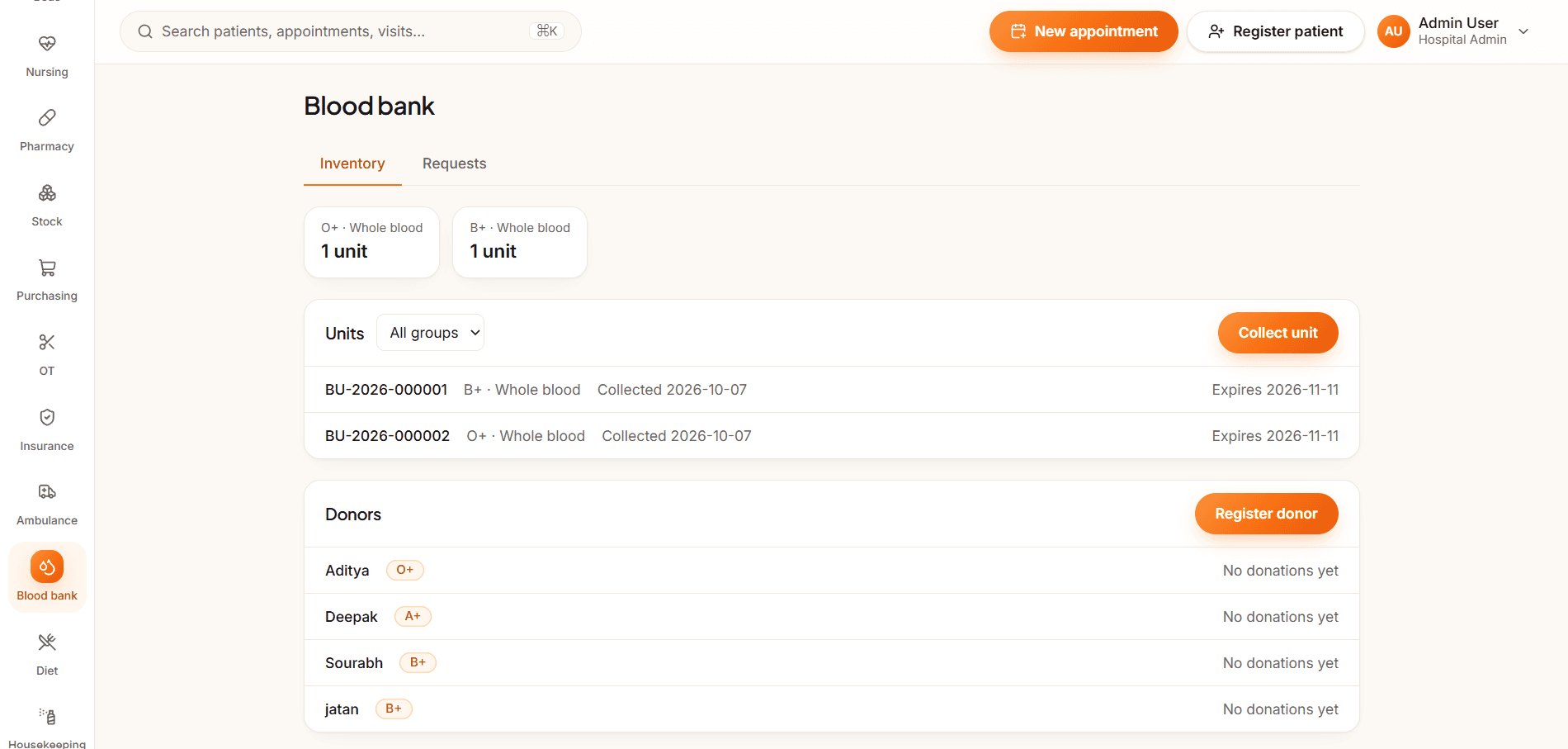Click the ⌘K shortcut hint in search
The height and width of the screenshot is (749, 1568).
pyautogui.click(x=546, y=31)
